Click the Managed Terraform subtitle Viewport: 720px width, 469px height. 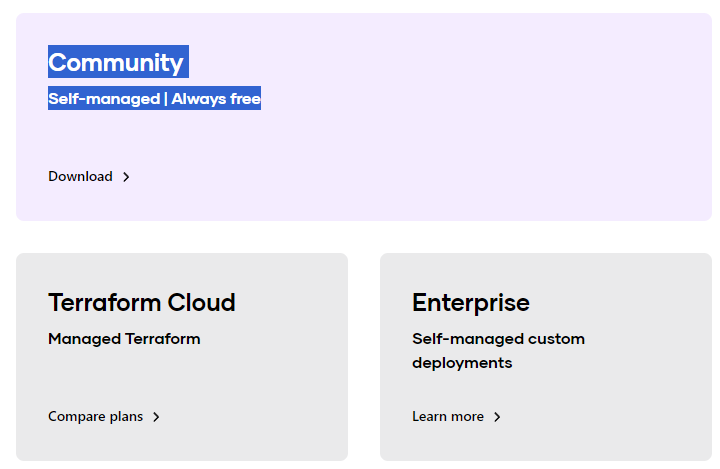pos(124,339)
